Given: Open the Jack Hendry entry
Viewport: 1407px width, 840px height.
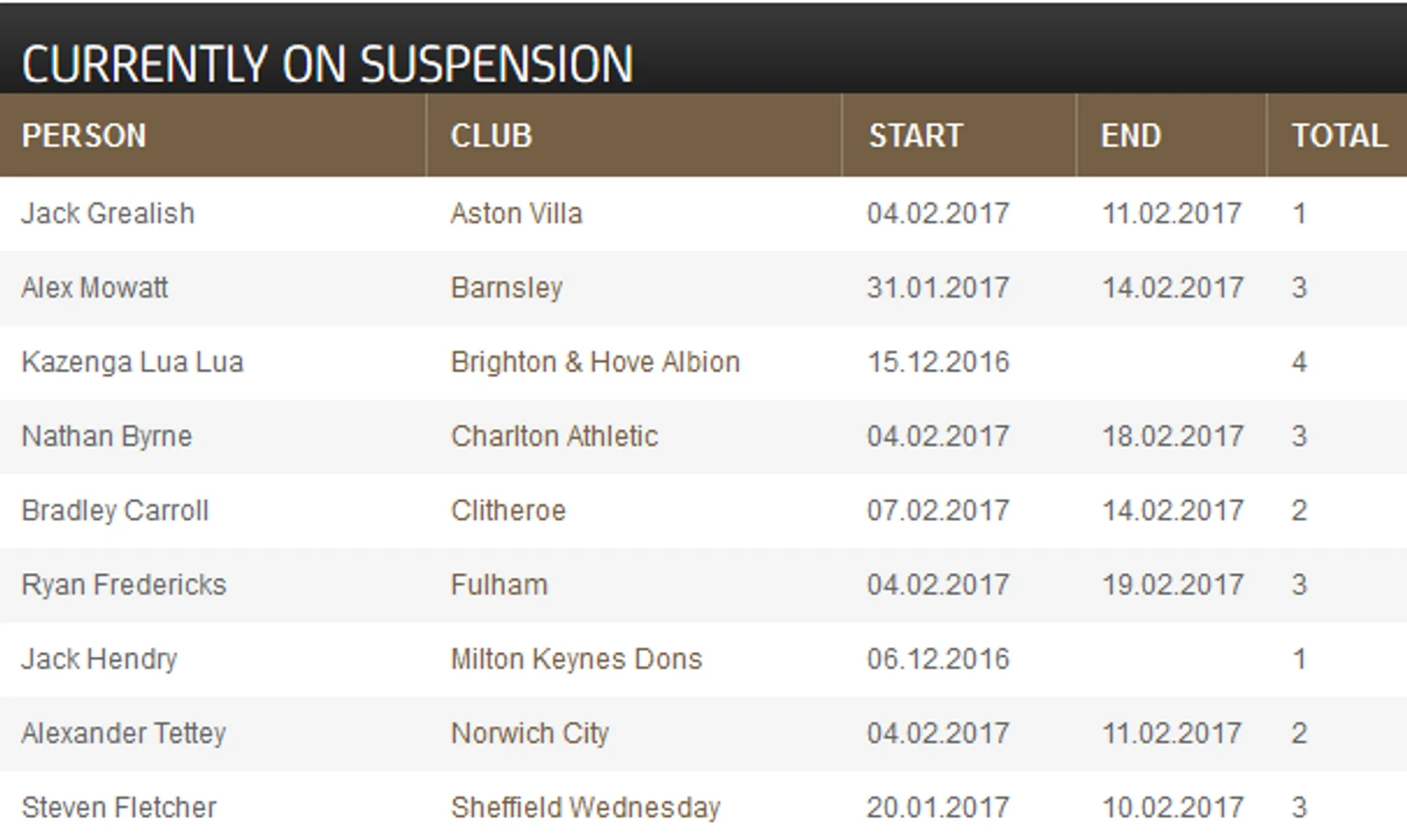Looking at the screenshot, I should point(99,658).
